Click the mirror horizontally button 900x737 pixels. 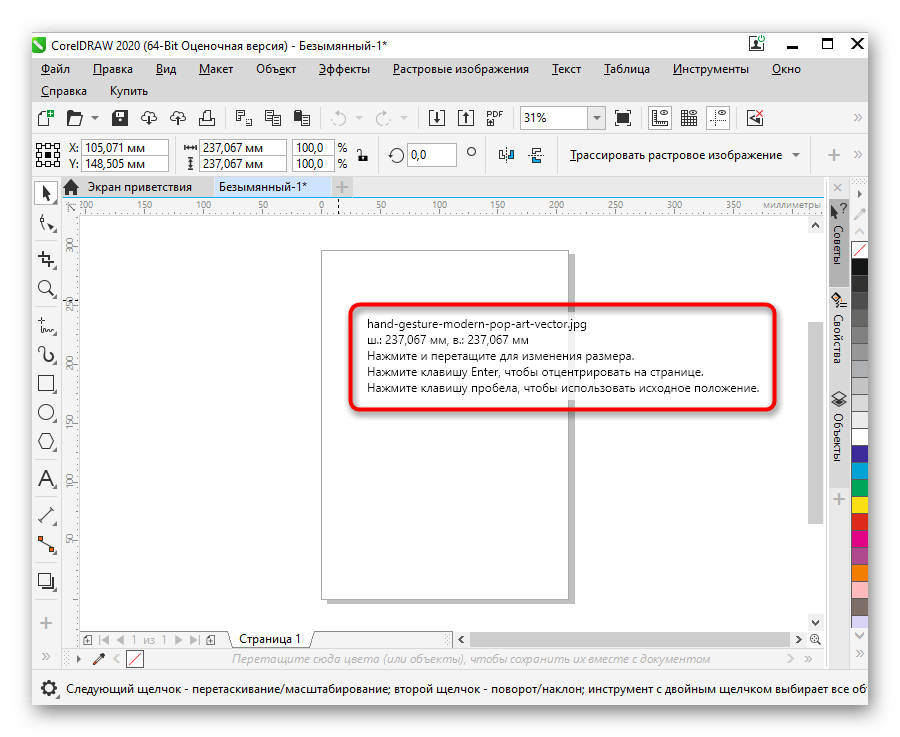506,155
